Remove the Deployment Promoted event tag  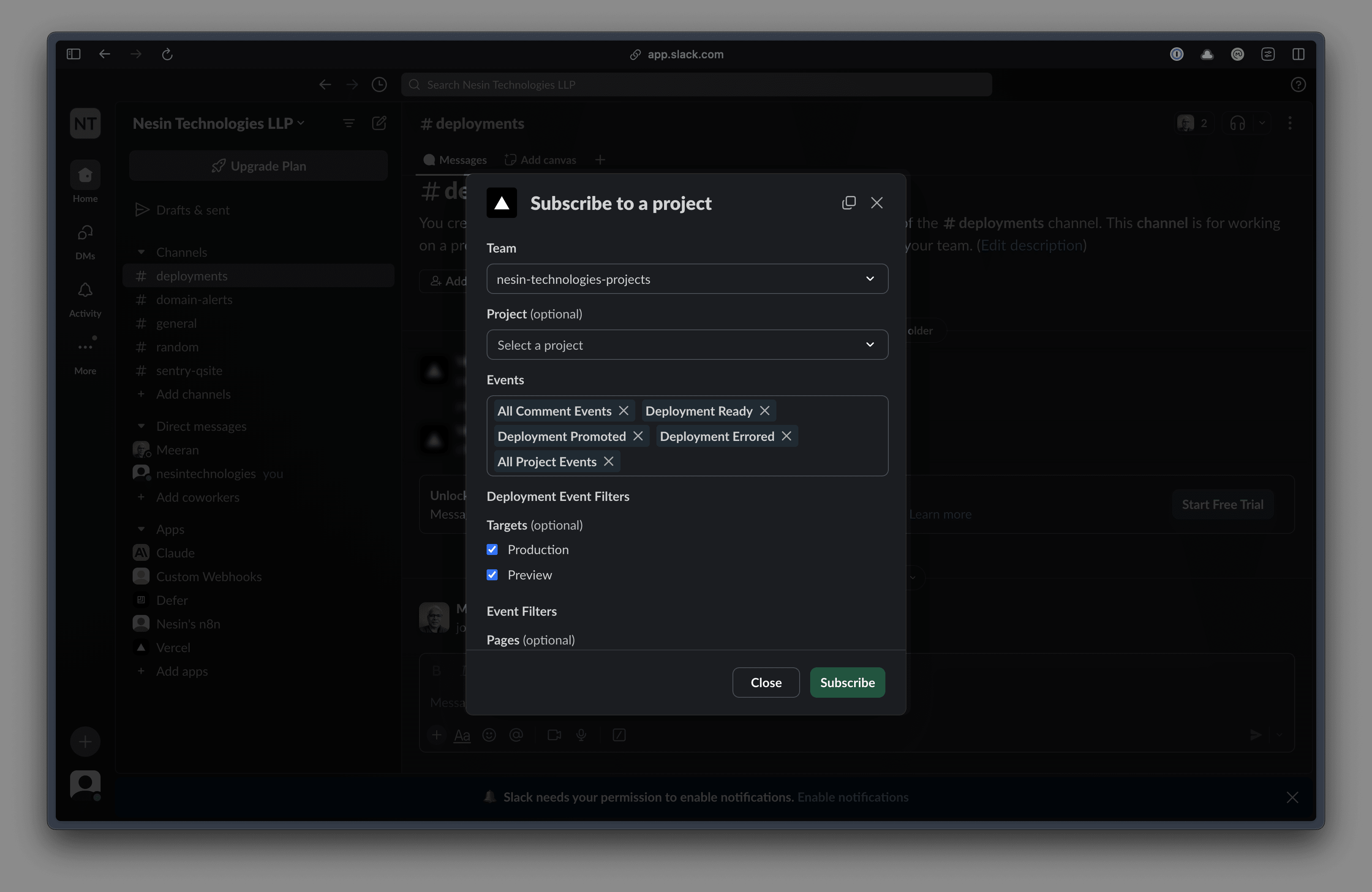[638, 436]
